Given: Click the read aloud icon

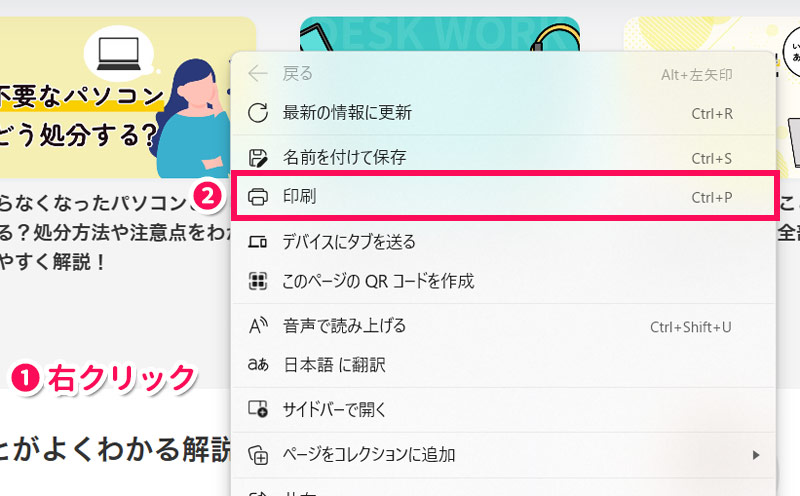Looking at the screenshot, I should click(x=258, y=325).
